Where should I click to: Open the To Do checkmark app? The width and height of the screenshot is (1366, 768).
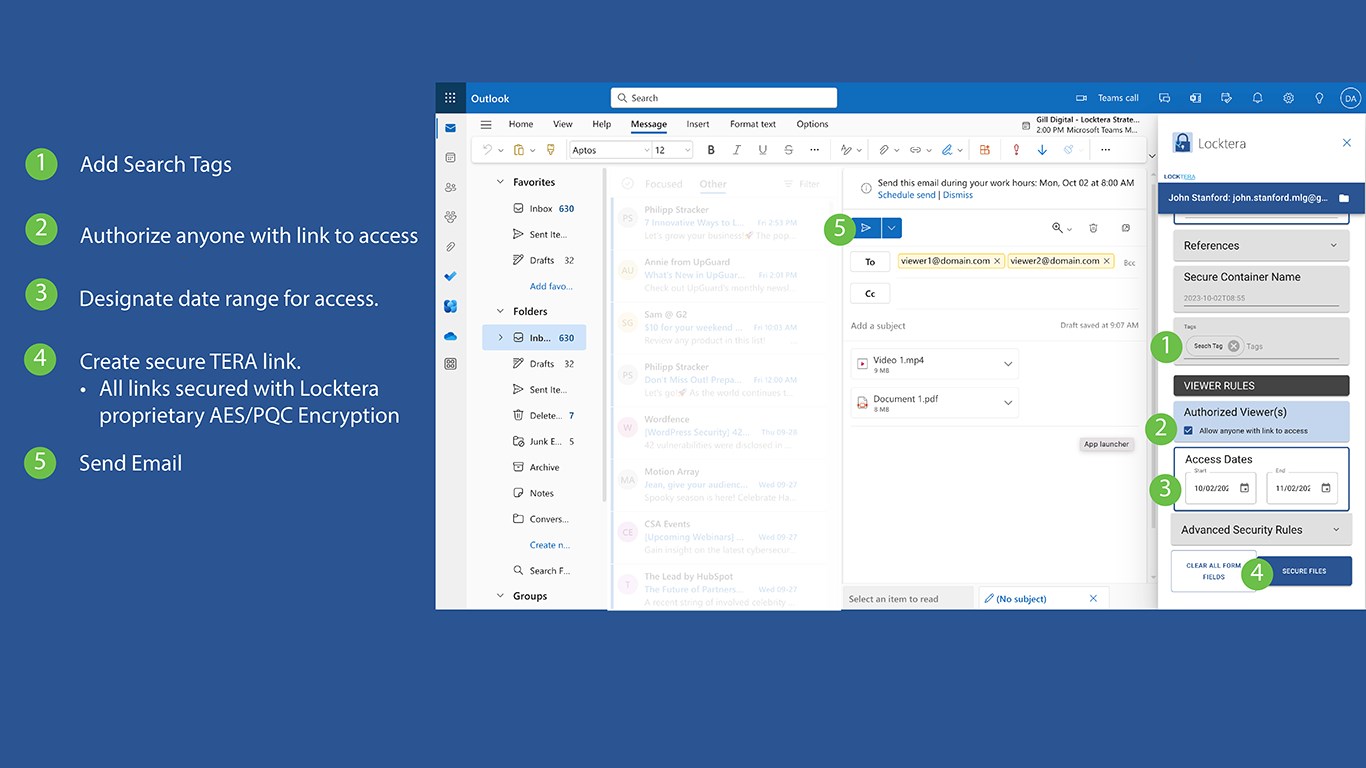[x=451, y=276]
